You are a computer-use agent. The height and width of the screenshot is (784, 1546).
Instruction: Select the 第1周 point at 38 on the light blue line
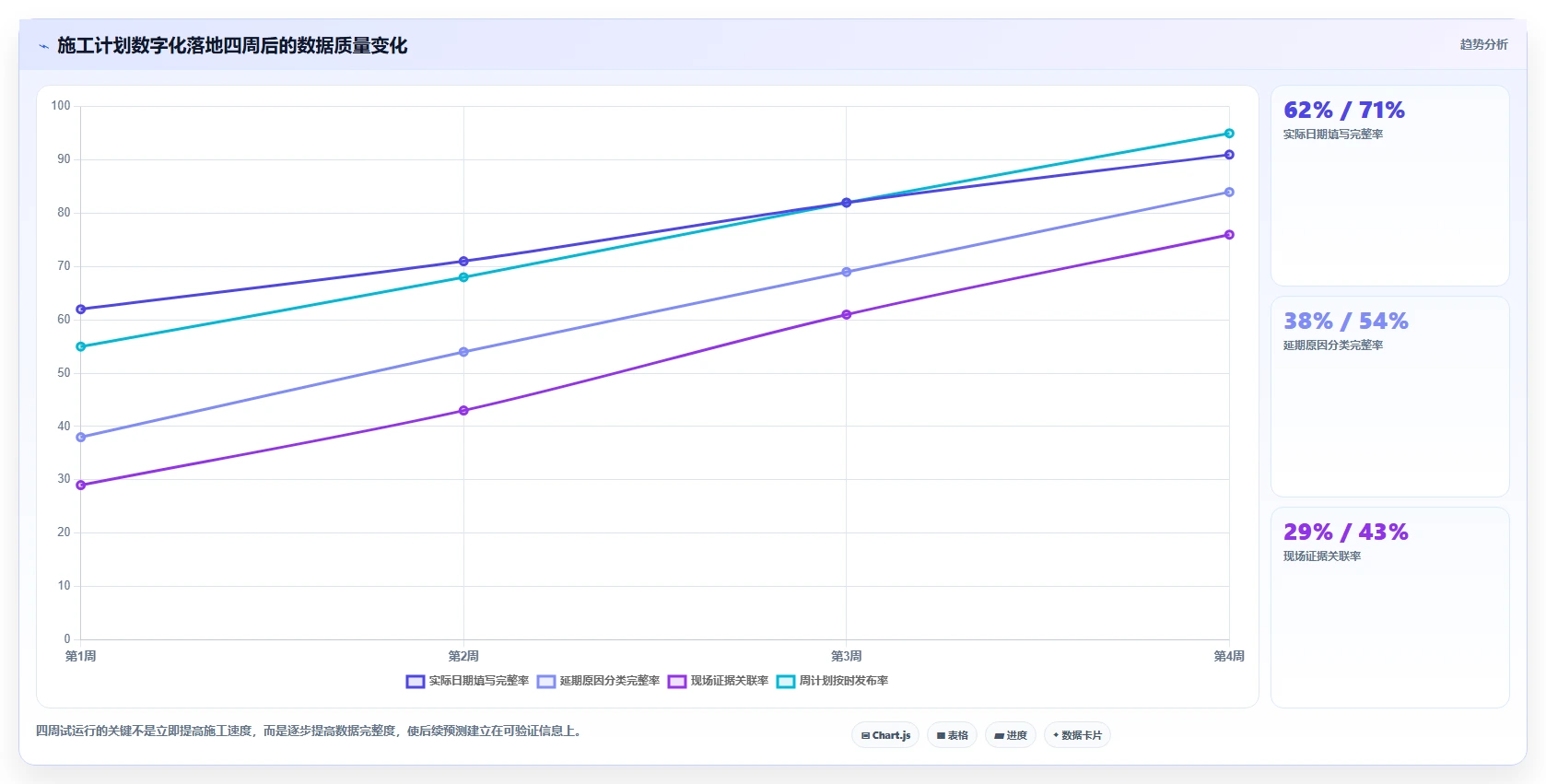(81, 438)
